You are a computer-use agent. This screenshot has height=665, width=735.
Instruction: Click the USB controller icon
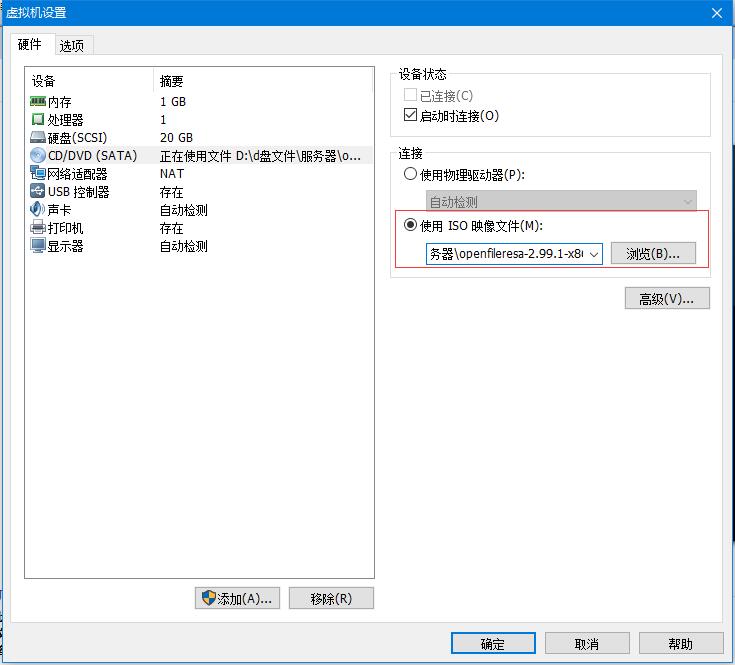point(38,191)
